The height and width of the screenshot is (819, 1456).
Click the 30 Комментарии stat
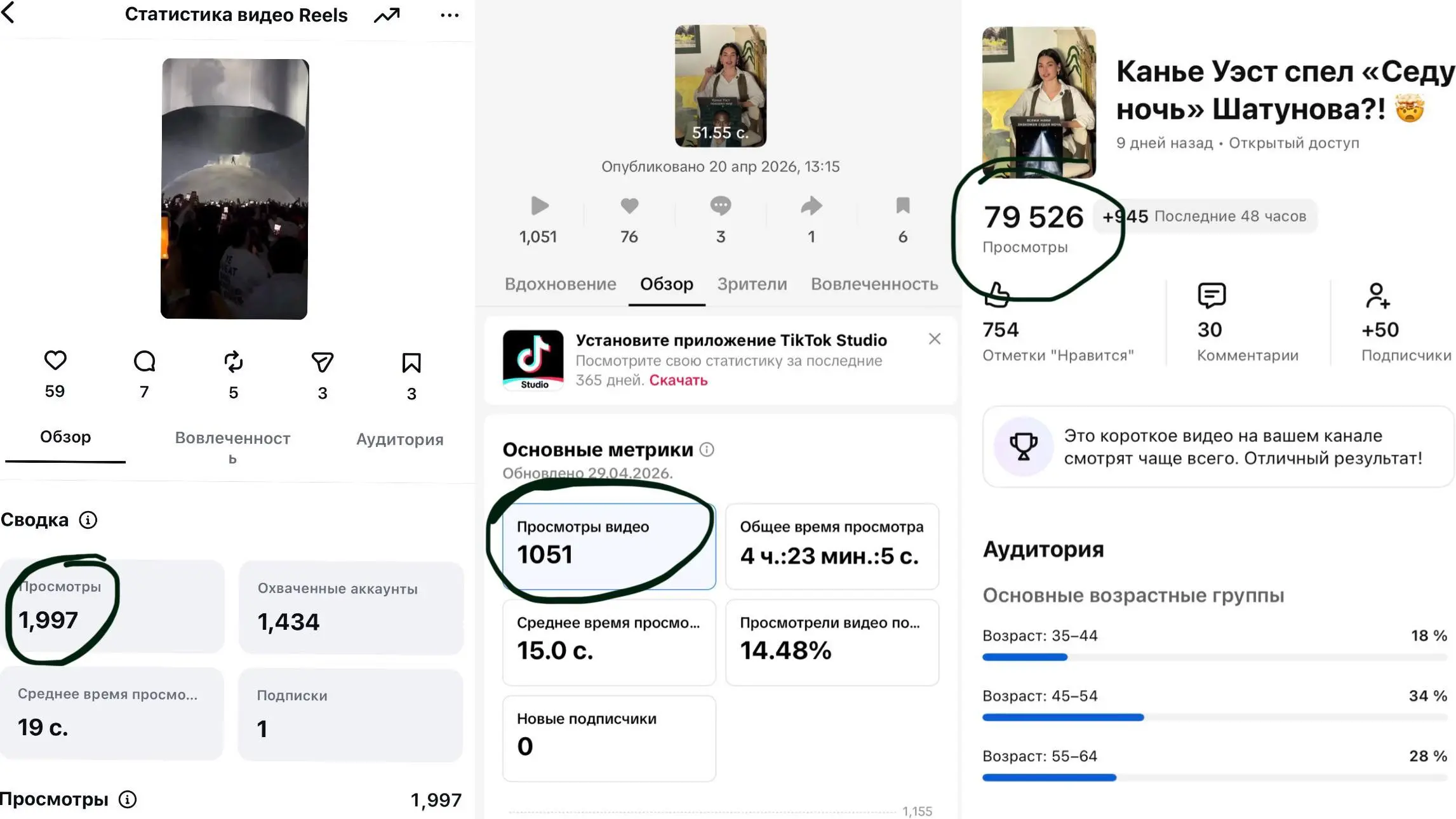(1248, 341)
